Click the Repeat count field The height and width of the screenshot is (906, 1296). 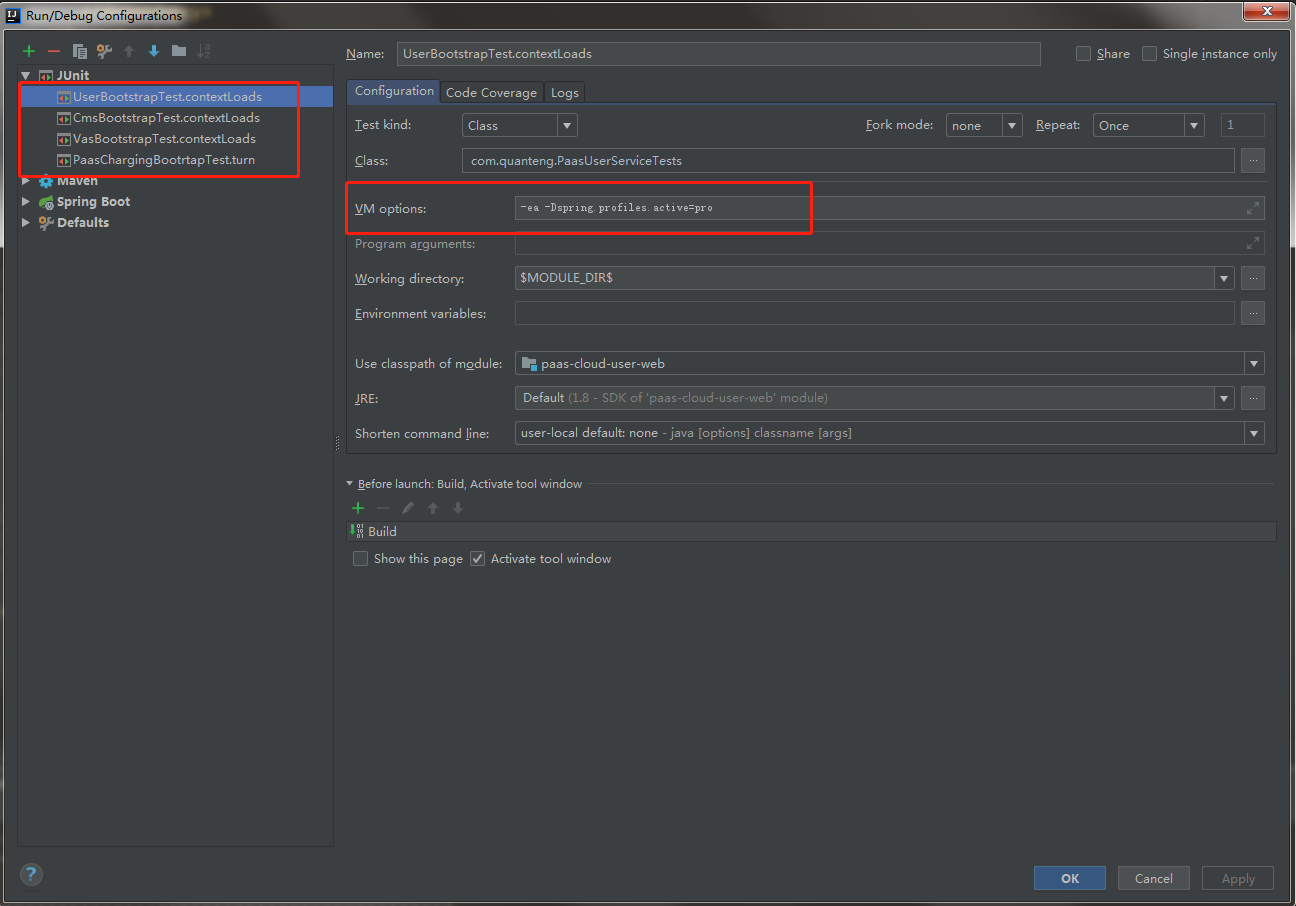(1242, 125)
